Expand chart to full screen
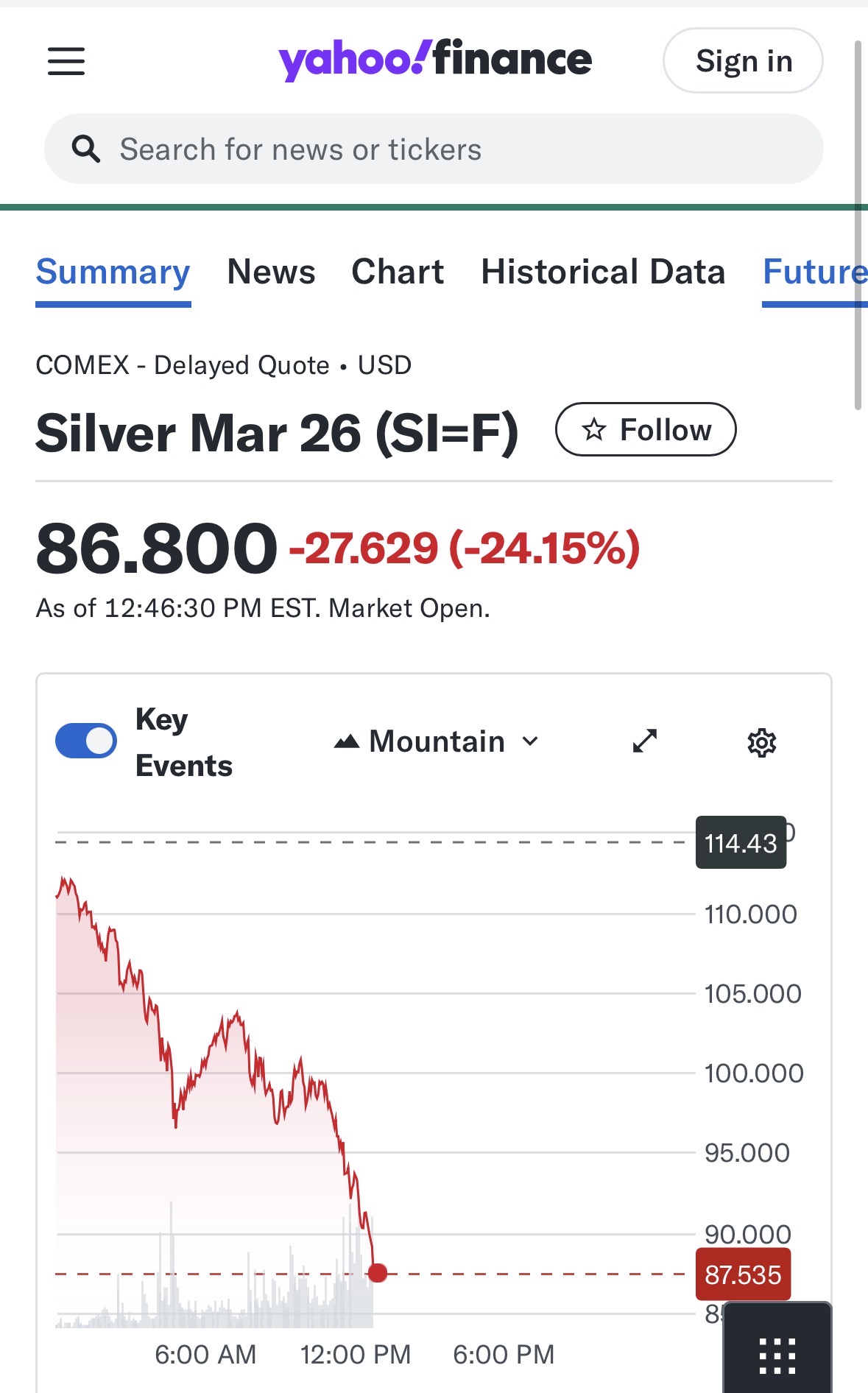The width and height of the screenshot is (868, 1393). (645, 741)
